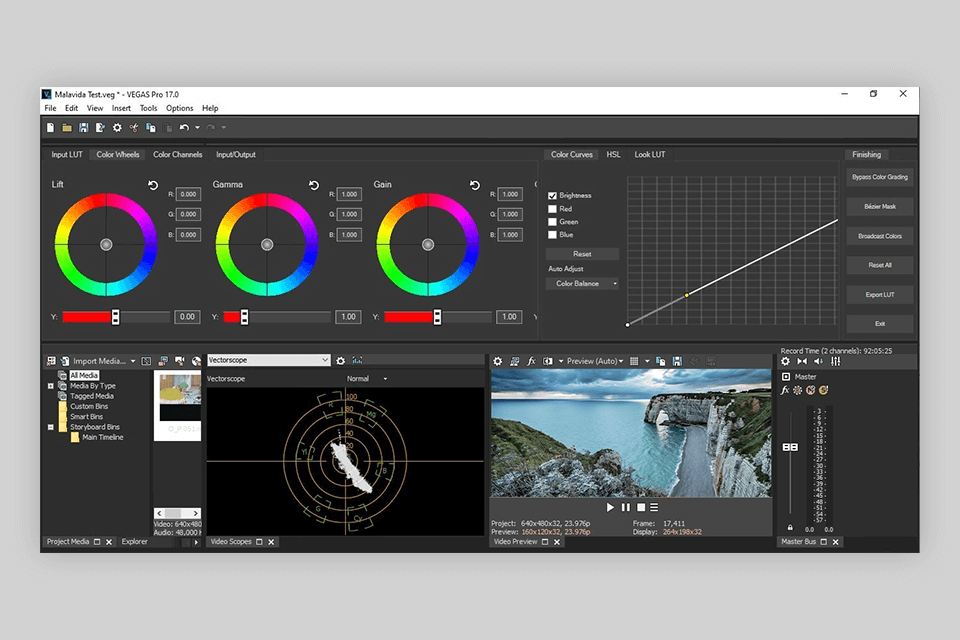Click the Save project floppy icon
This screenshot has width=960, height=640.
tap(83, 127)
